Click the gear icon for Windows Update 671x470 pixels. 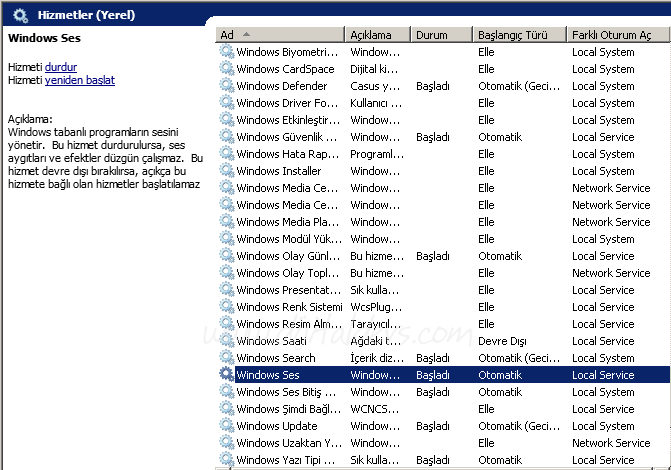point(227,426)
